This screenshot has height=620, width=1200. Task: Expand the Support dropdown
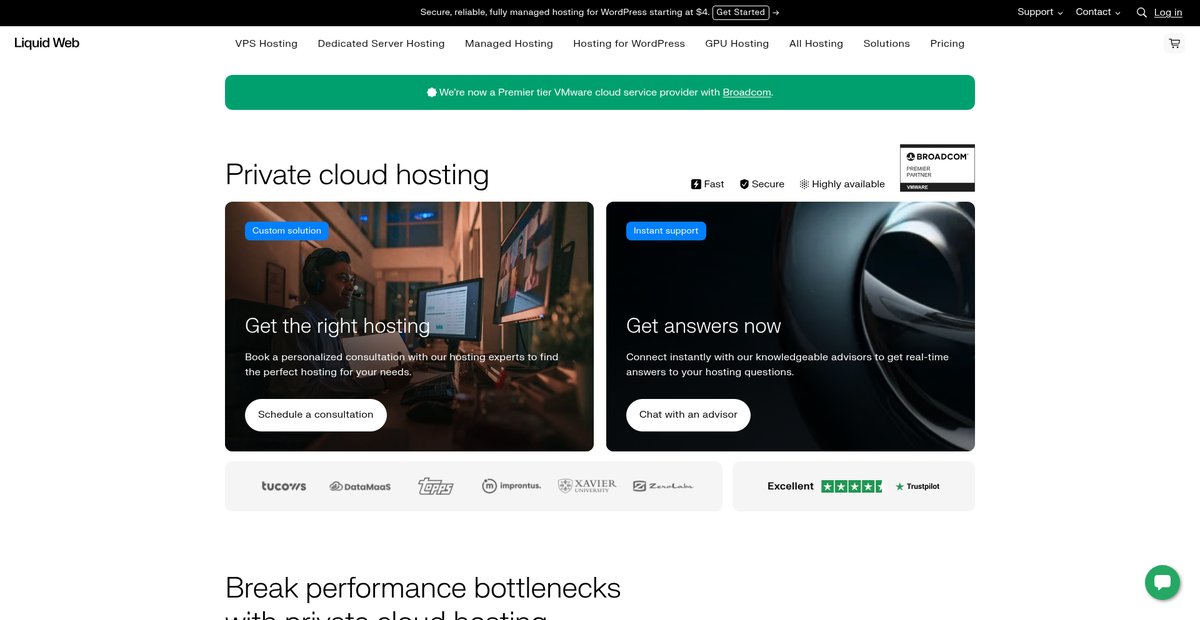click(1041, 12)
